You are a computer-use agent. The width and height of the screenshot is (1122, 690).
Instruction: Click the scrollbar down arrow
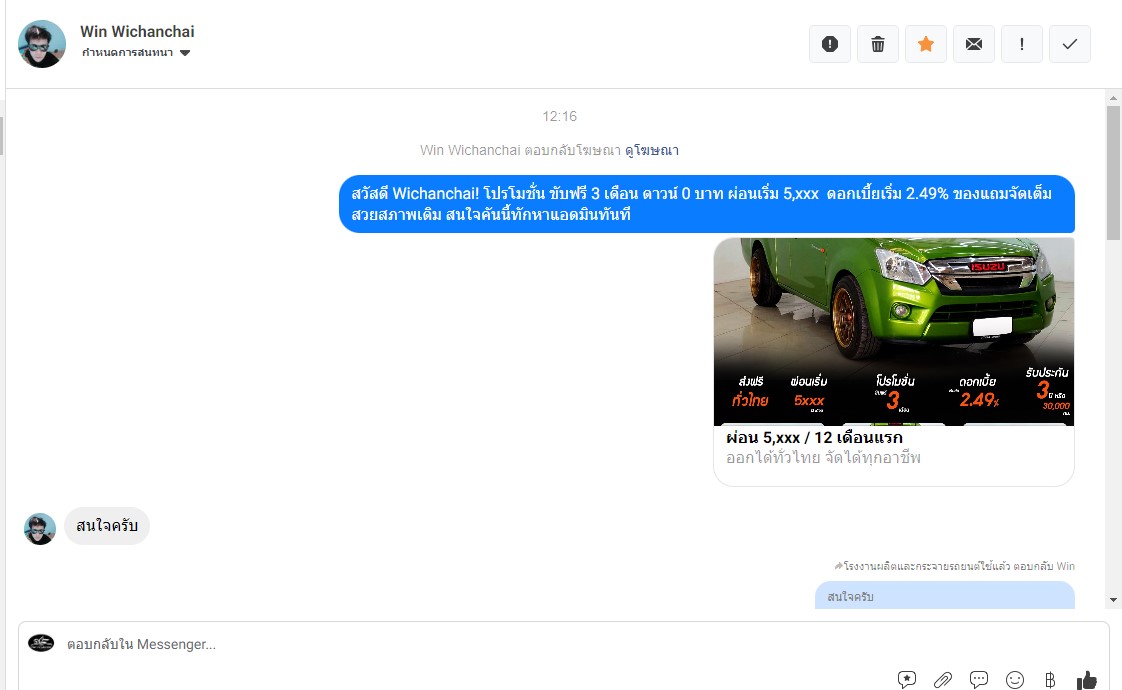(1113, 600)
